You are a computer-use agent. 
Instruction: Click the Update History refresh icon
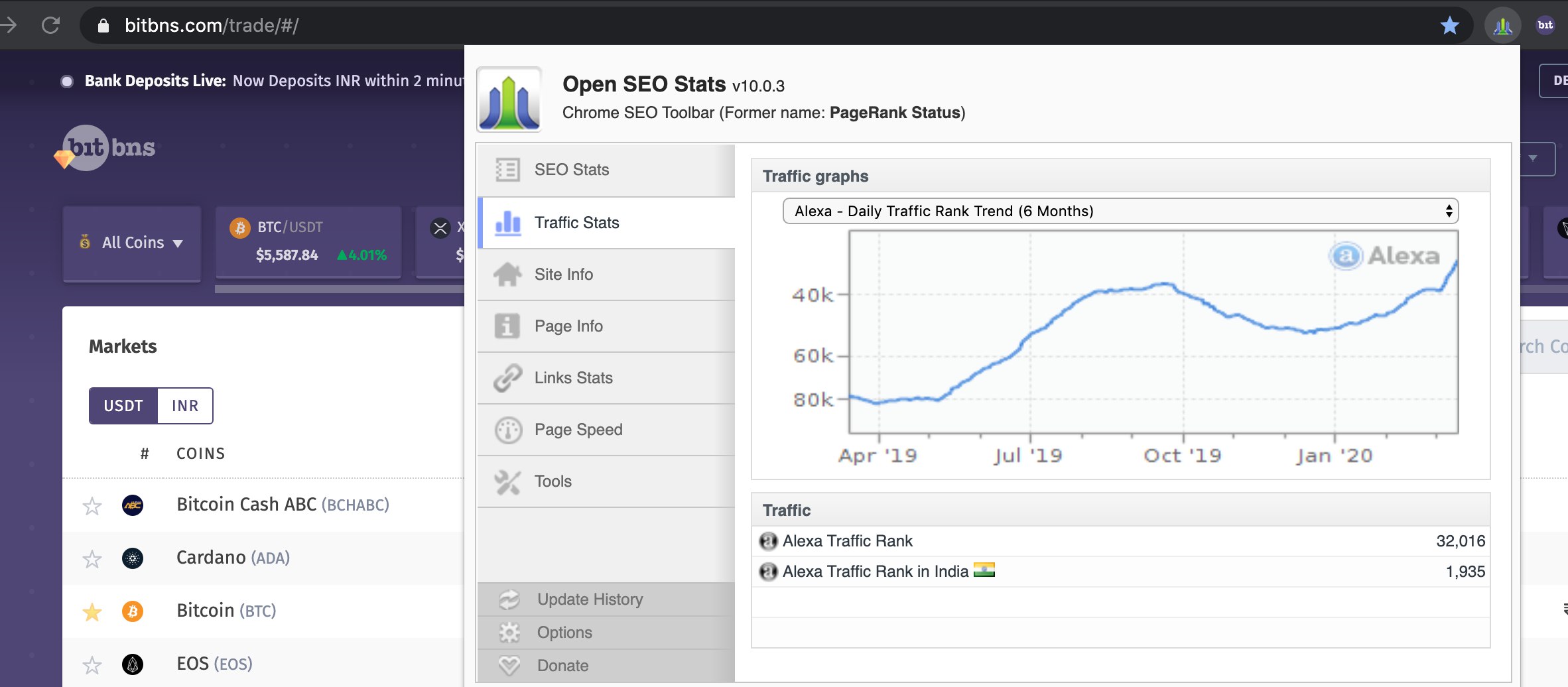[509, 599]
